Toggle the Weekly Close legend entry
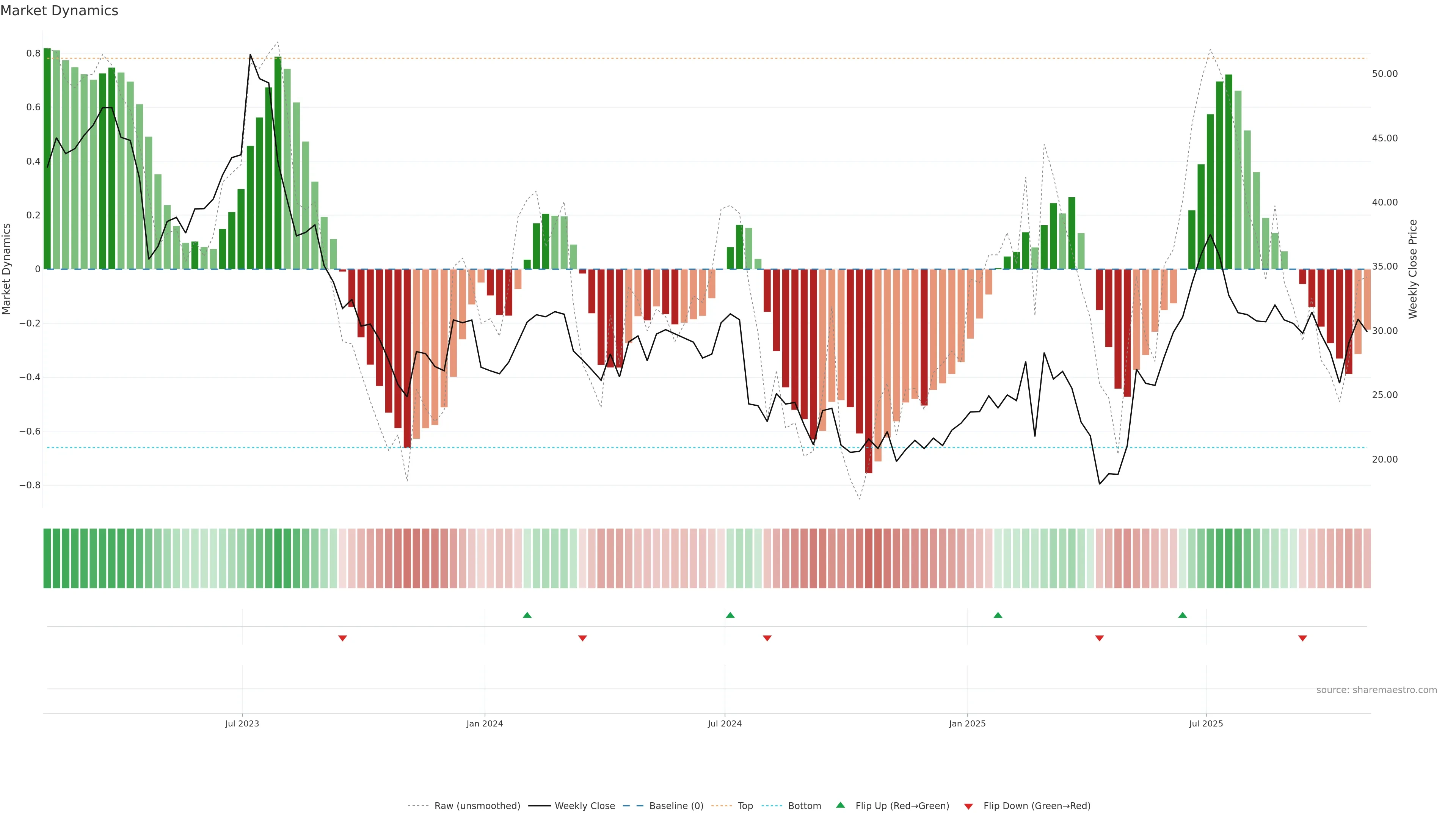Screen dimensions: 1456x819 pyautogui.click(x=584, y=805)
